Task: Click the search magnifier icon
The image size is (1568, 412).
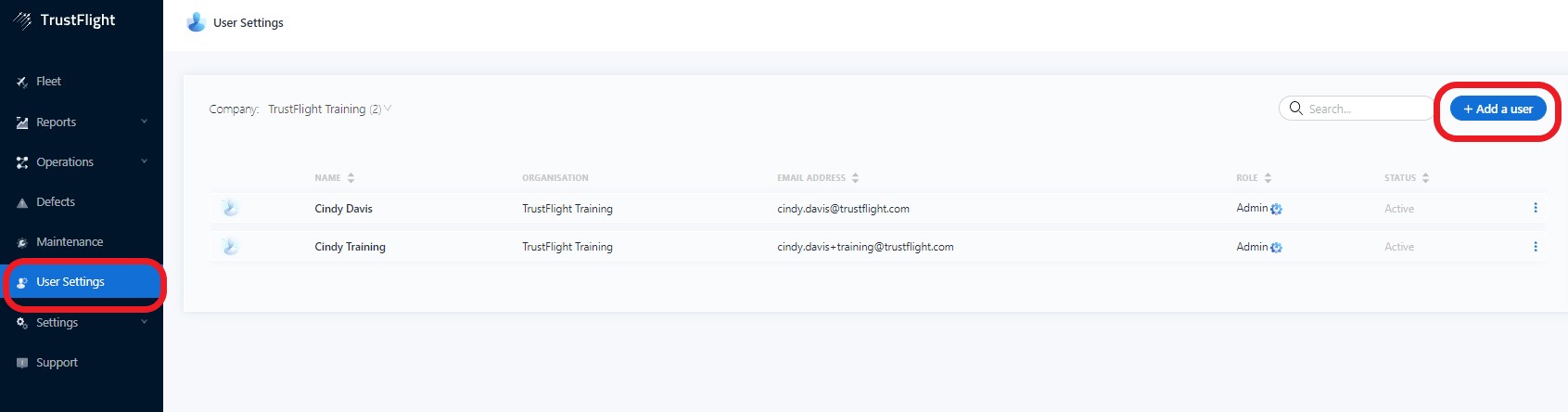Action: tap(1296, 109)
